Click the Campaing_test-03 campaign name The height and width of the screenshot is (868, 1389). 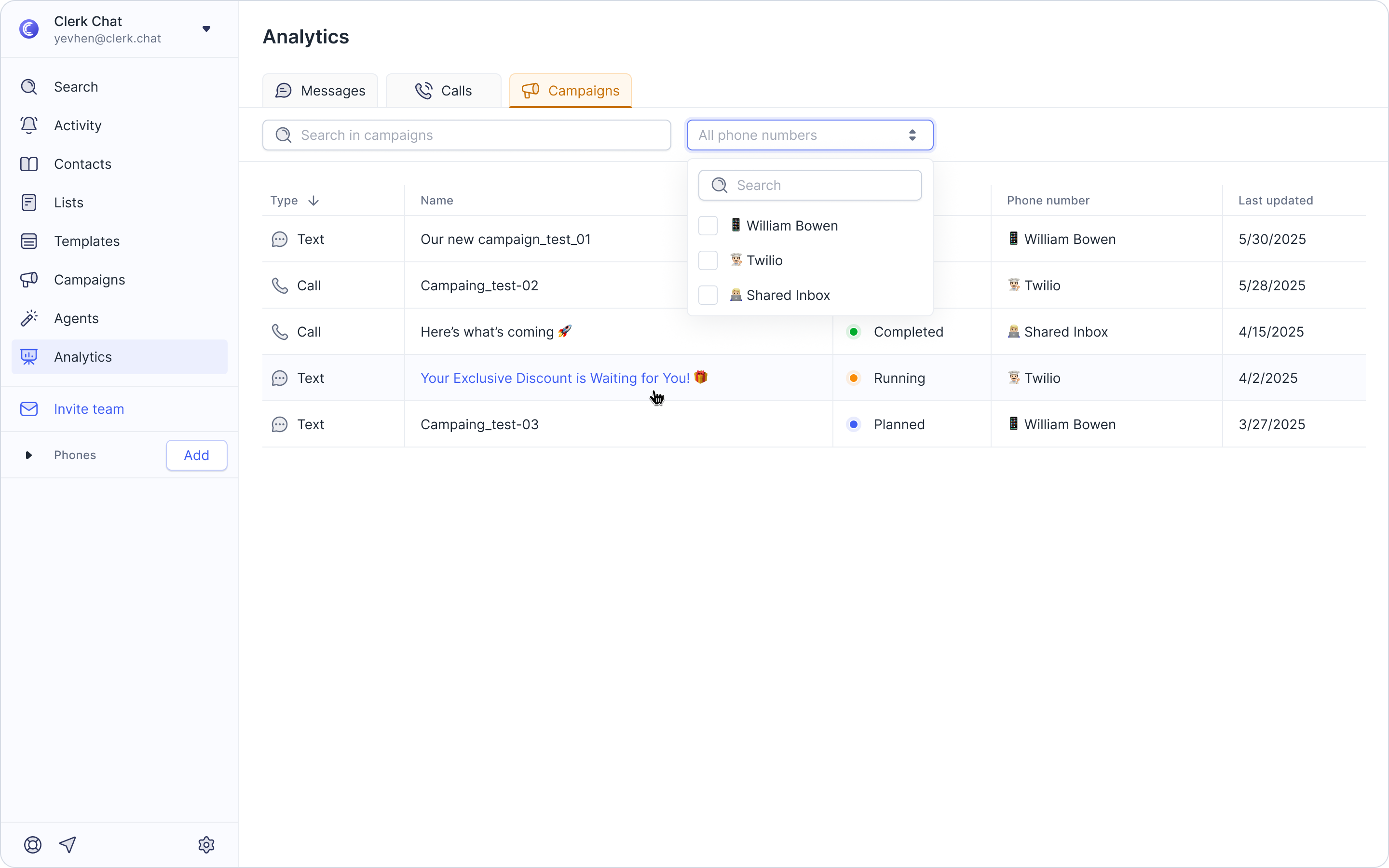(480, 424)
